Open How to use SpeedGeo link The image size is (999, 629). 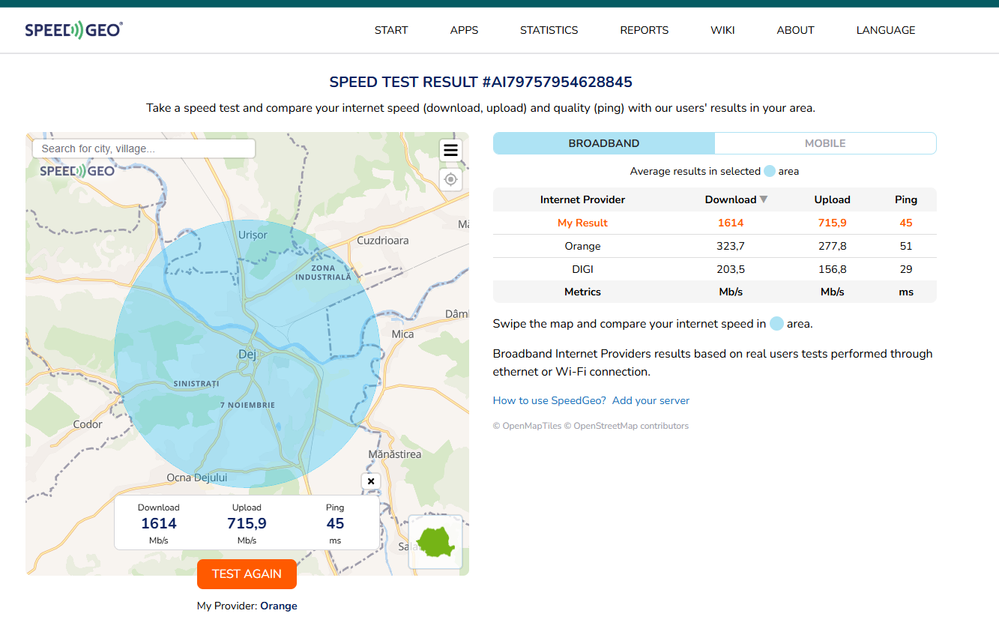(x=549, y=400)
